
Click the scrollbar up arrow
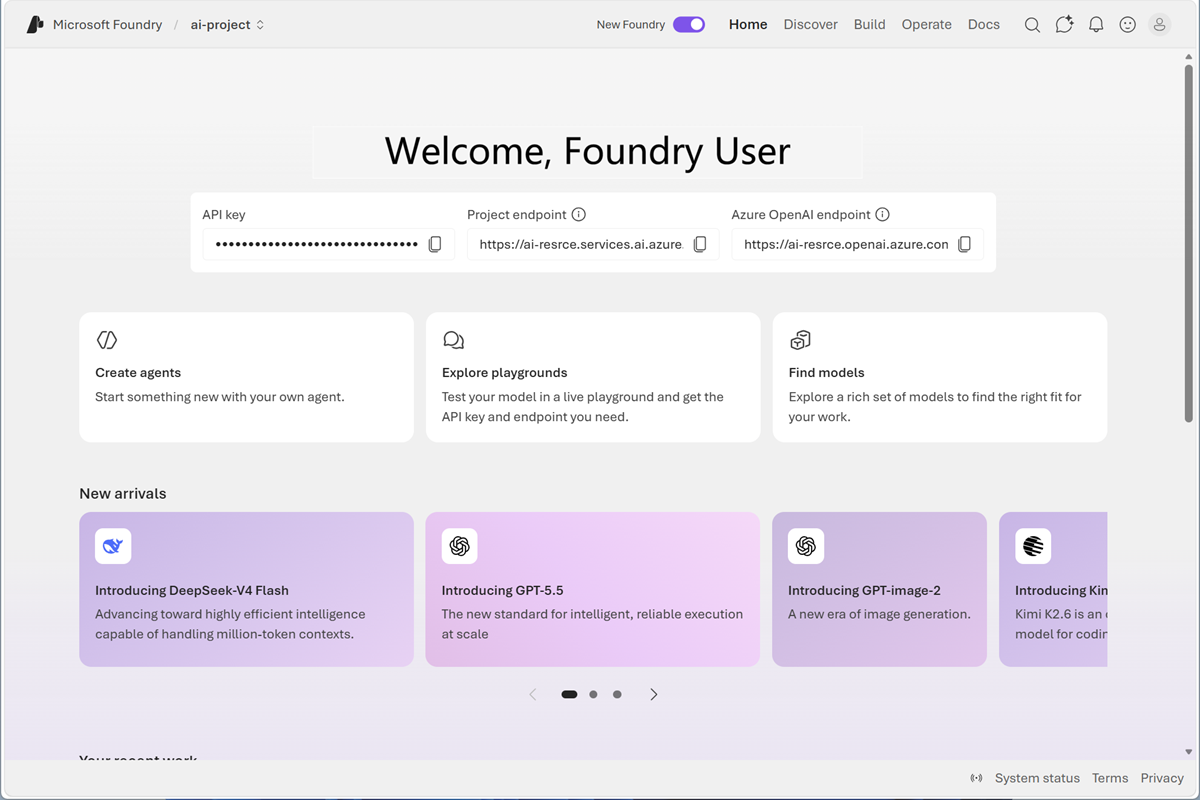pyautogui.click(x=1188, y=57)
